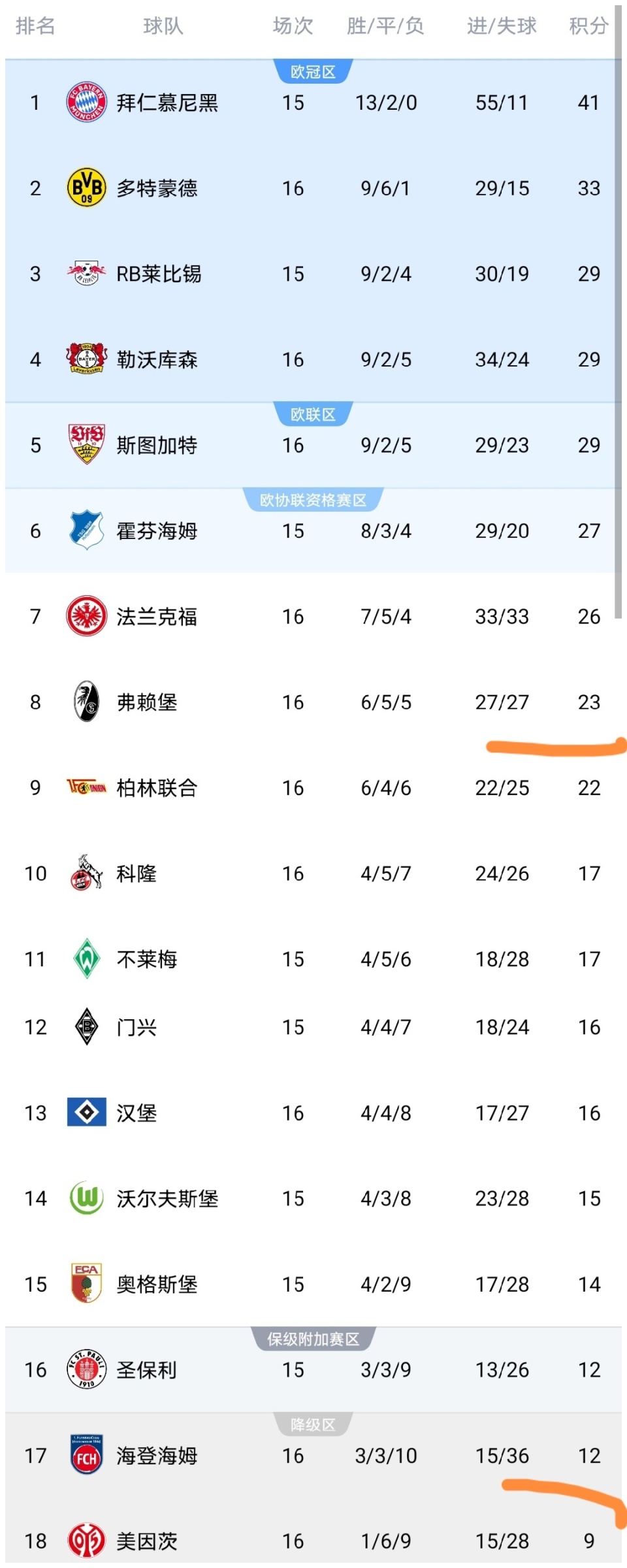The image size is (627, 1568).
Task: Select the Bayer Leverkusen crest
Action: click(86, 359)
